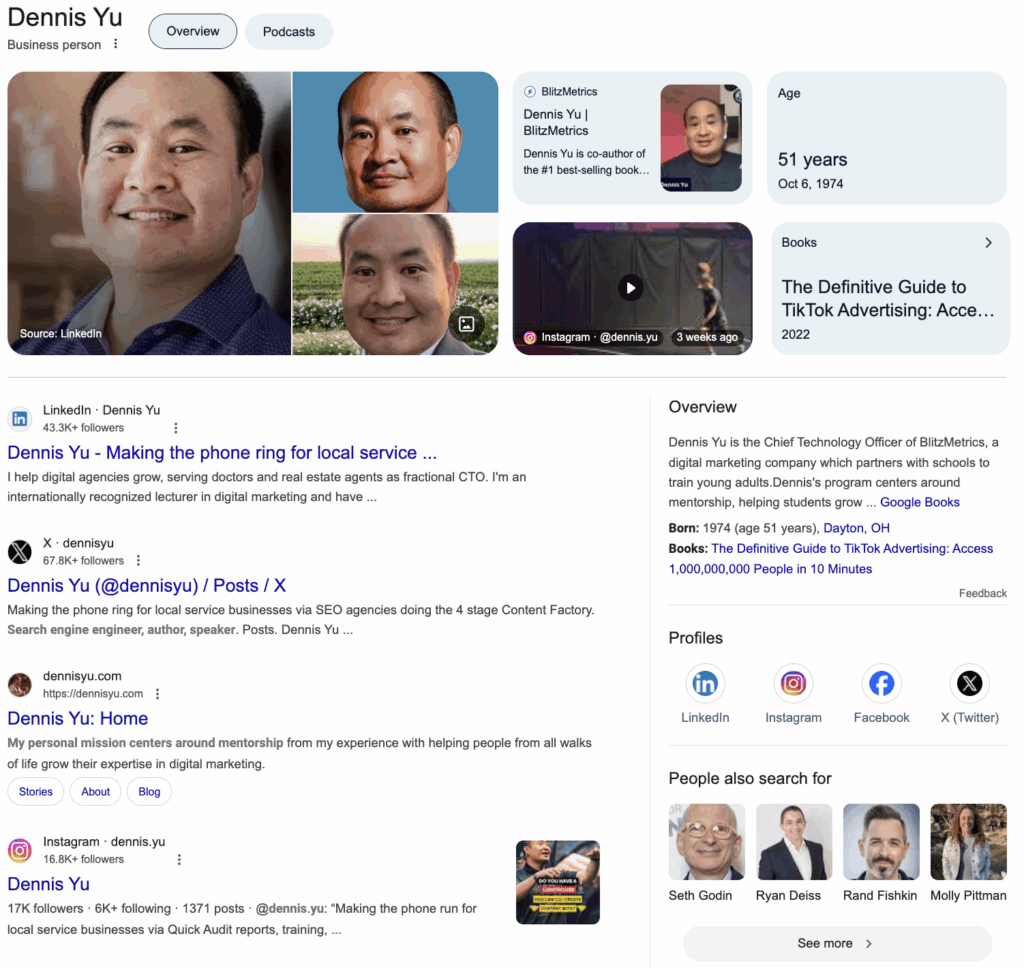
Task: Click three-dot menu beside Business person
Action: pos(116,44)
